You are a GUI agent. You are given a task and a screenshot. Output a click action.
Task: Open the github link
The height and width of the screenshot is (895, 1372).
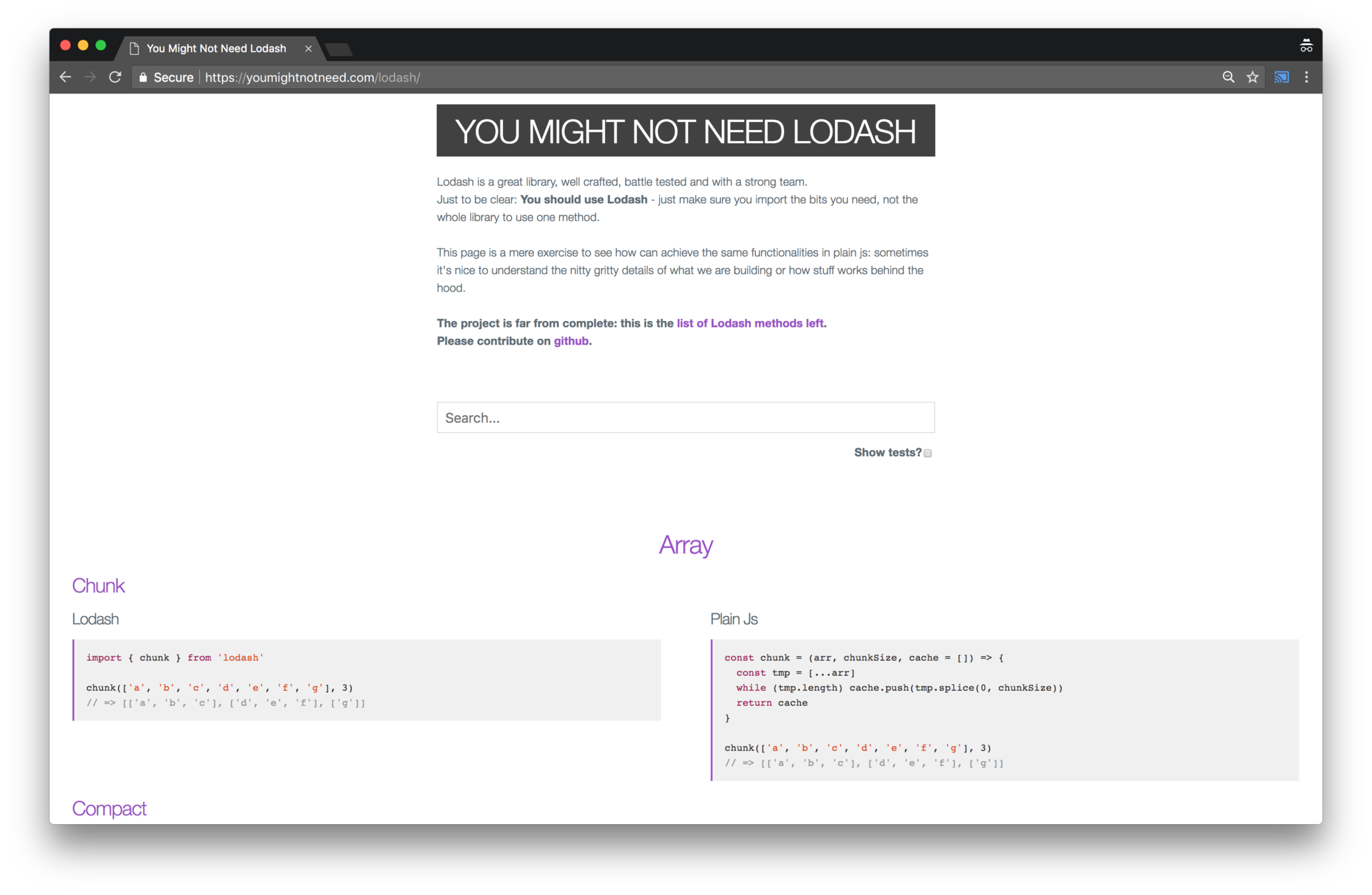click(x=571, y=341)
